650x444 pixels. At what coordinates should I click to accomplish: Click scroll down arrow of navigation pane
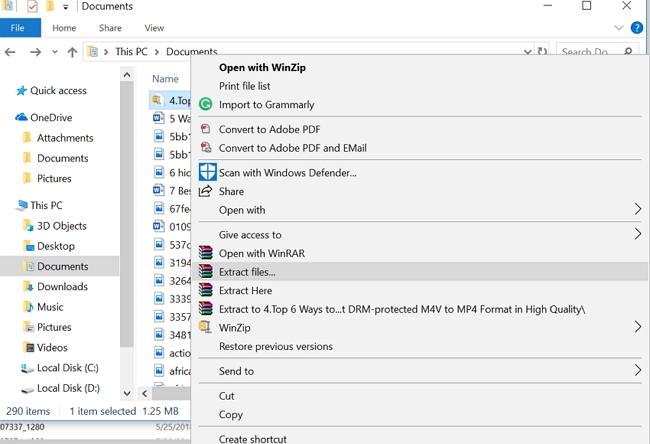[127, 393]
